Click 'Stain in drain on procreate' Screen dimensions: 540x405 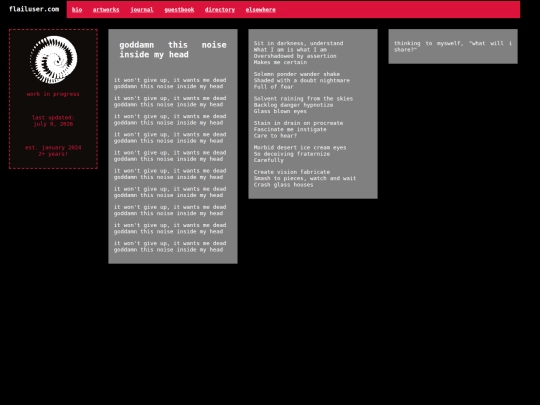tap(298, 123)
